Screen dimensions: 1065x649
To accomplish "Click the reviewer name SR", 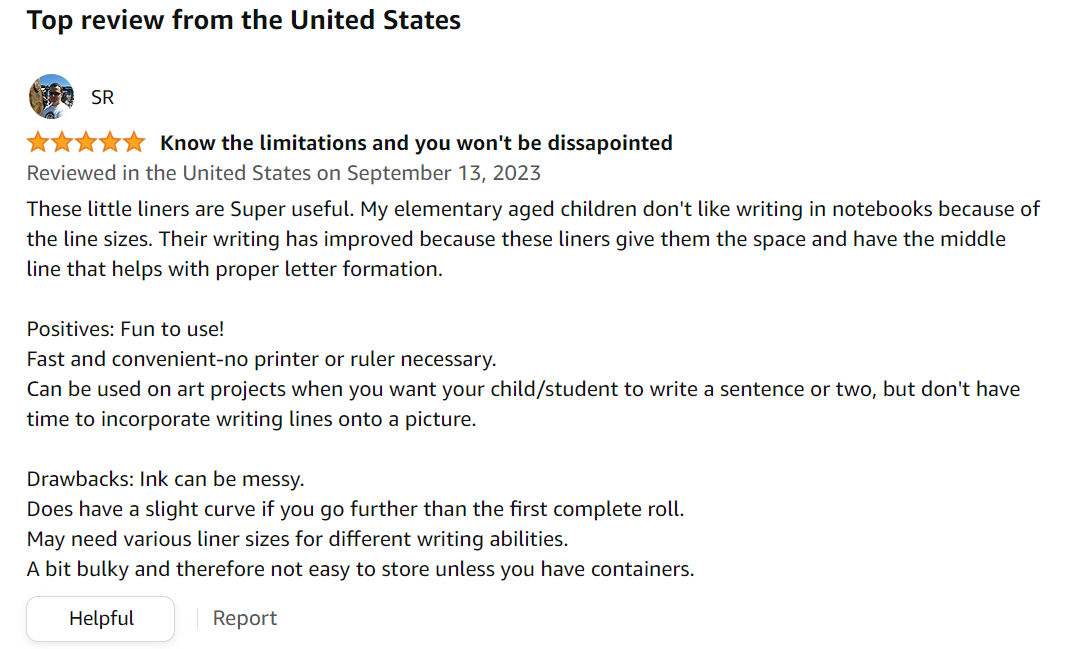I will tap(102, 97).
